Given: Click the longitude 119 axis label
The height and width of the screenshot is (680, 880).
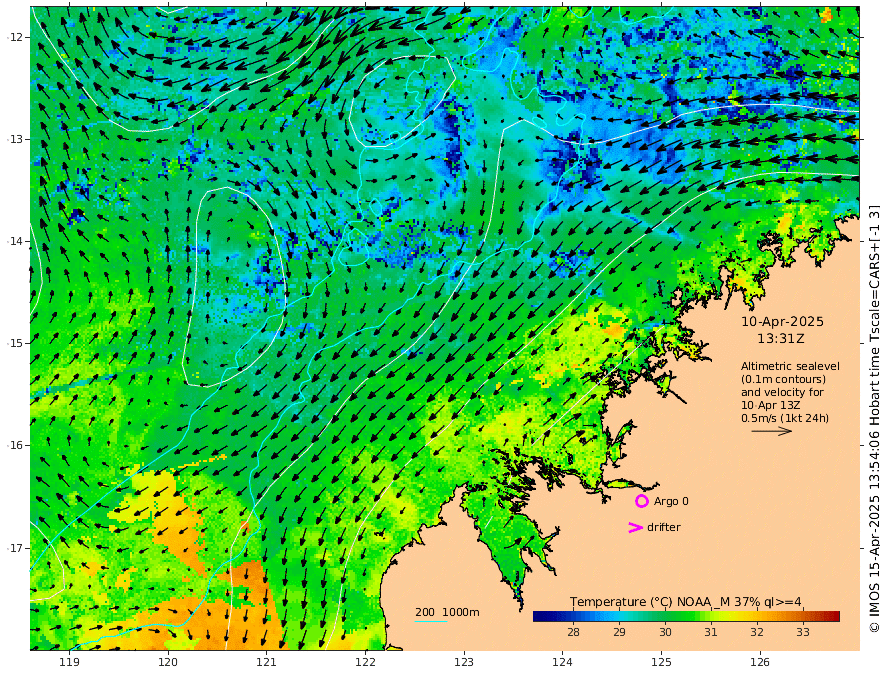Looking at the screenshot, I should 70,662.
